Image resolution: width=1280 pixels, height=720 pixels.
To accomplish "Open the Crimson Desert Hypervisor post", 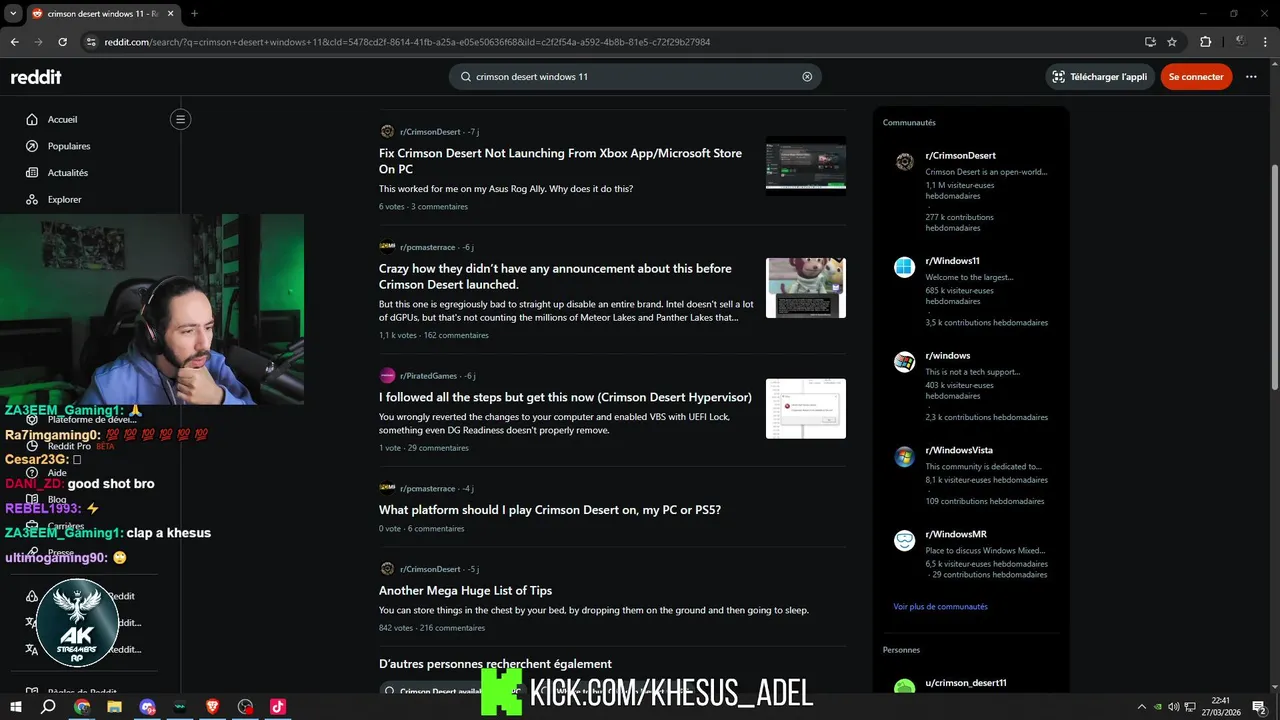I will [565, 397].
